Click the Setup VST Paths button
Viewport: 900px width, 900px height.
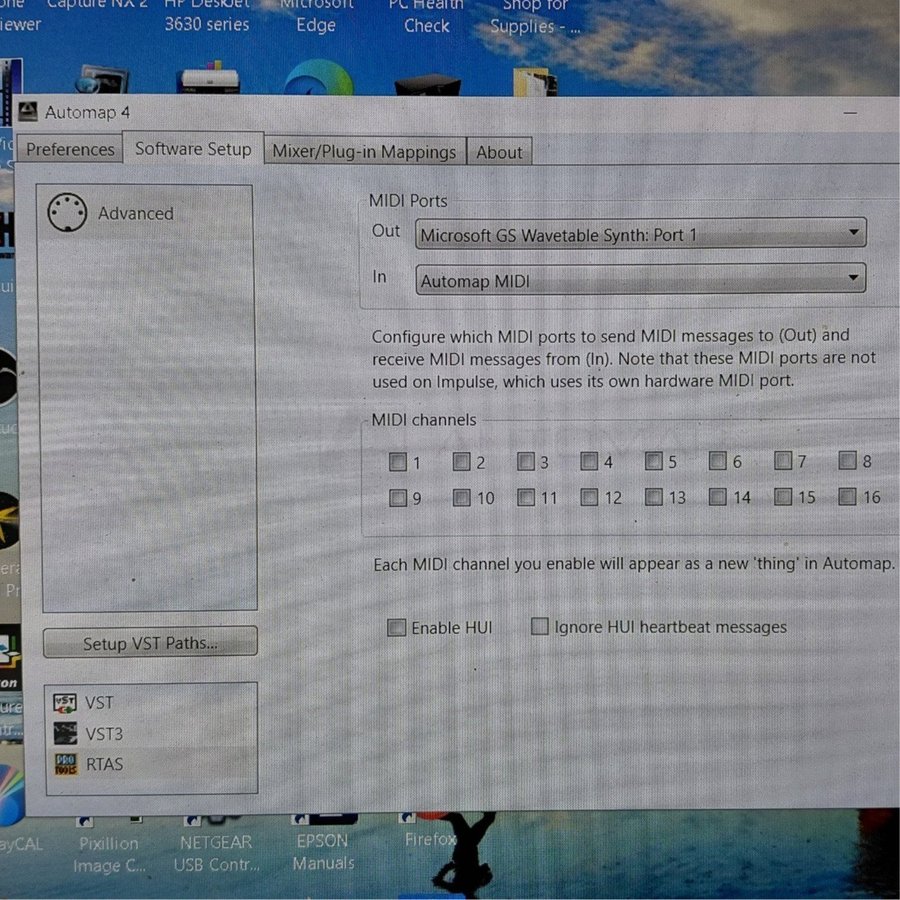coord(150,643)
